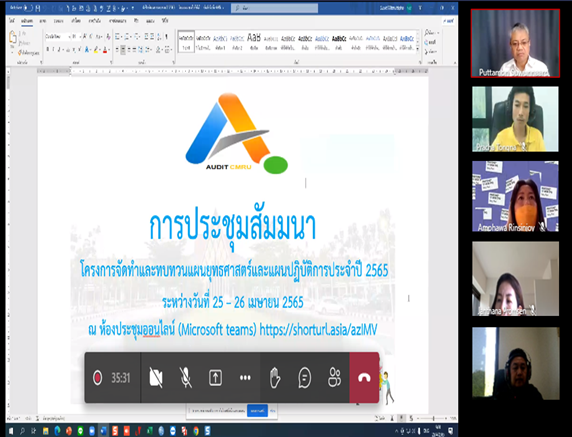Open the paragraph borders icon
The height and width of the screenshot is (437, 572).
coord(167,49)
